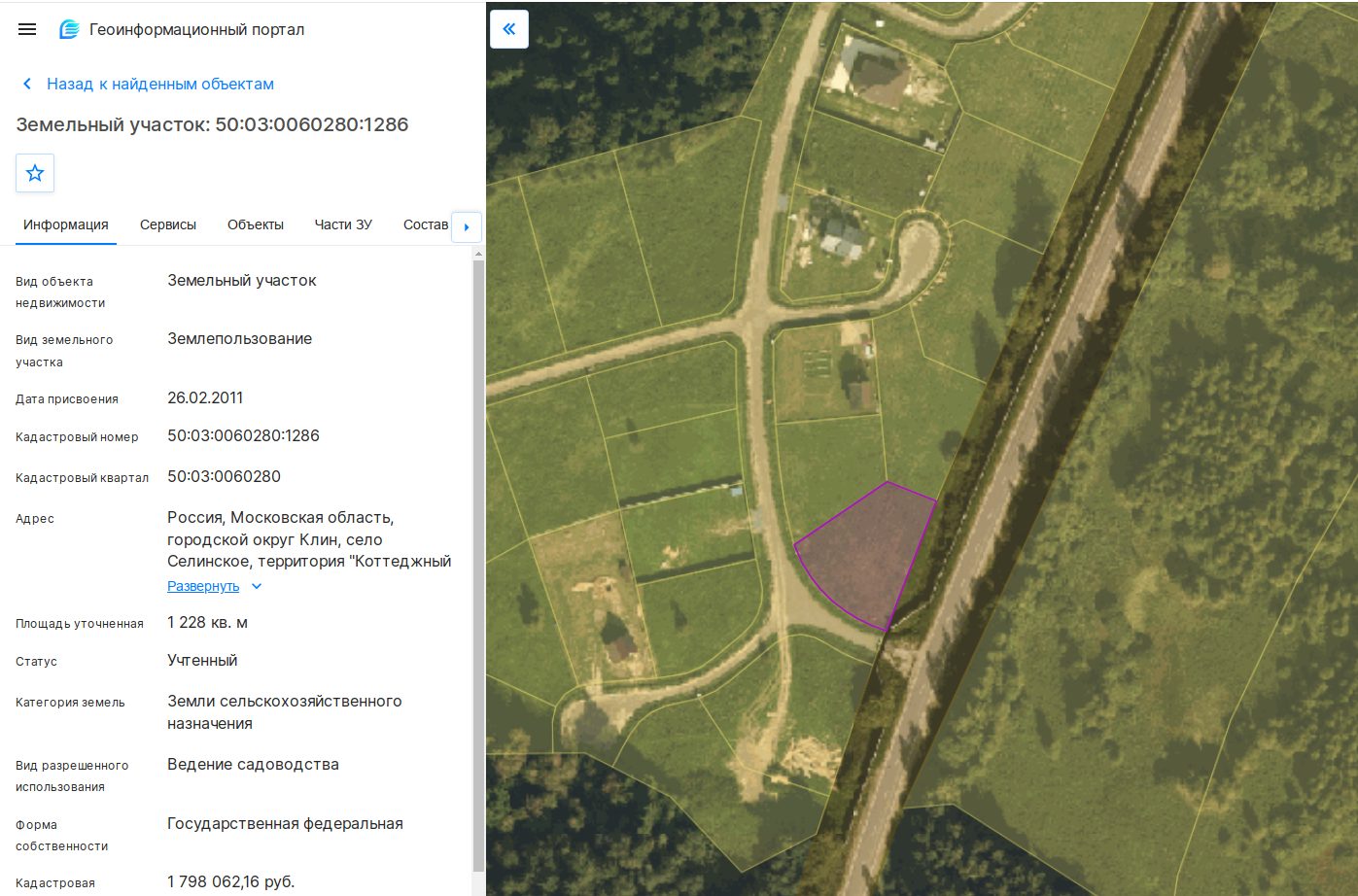Open the Состав tab

(426, 224)
